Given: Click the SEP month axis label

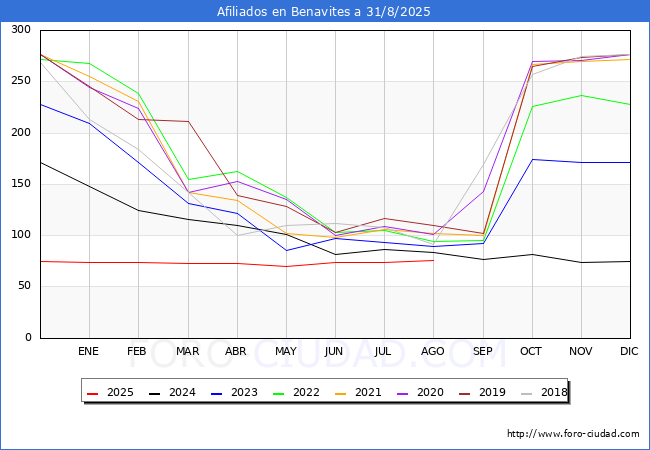Looking at the screenshot, I should [483, 351].
